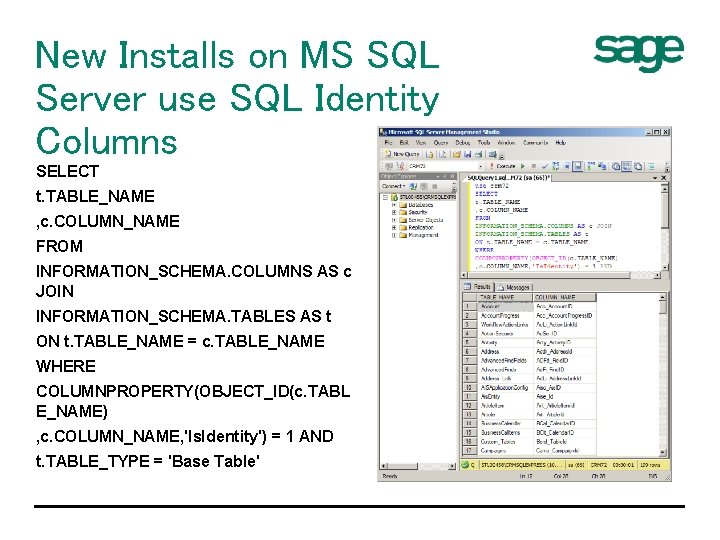Expand the Security folder
The image size is (720, 540).
[394, 213]
